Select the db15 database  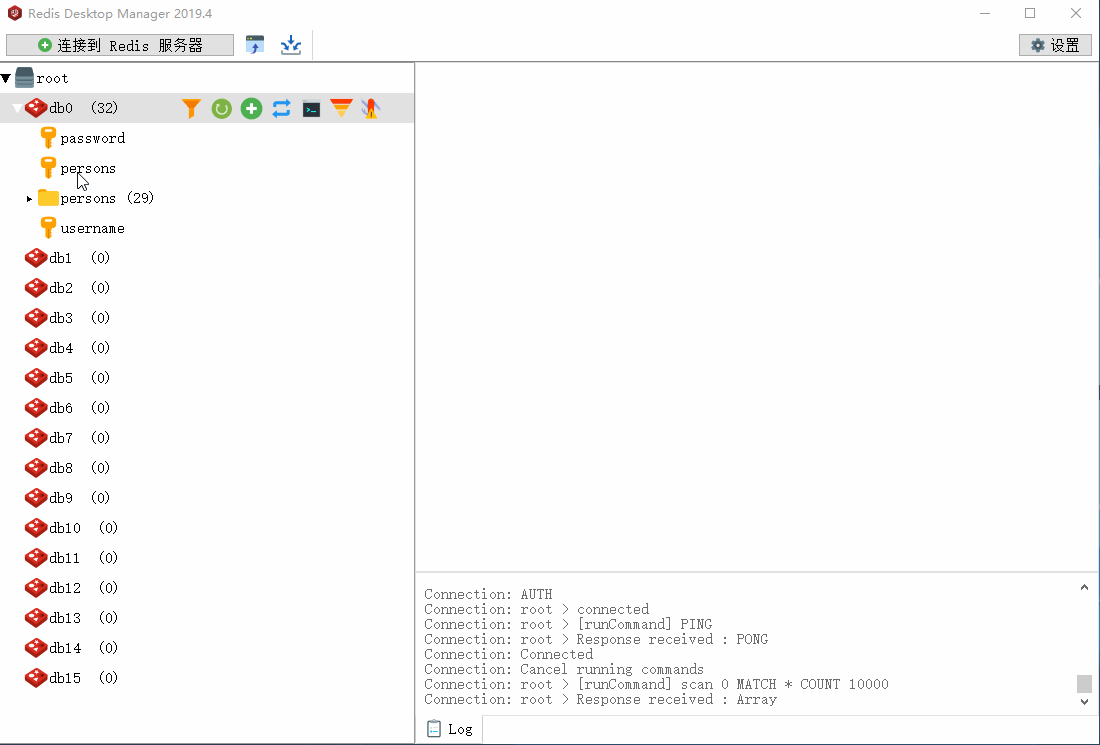[65, 678]
